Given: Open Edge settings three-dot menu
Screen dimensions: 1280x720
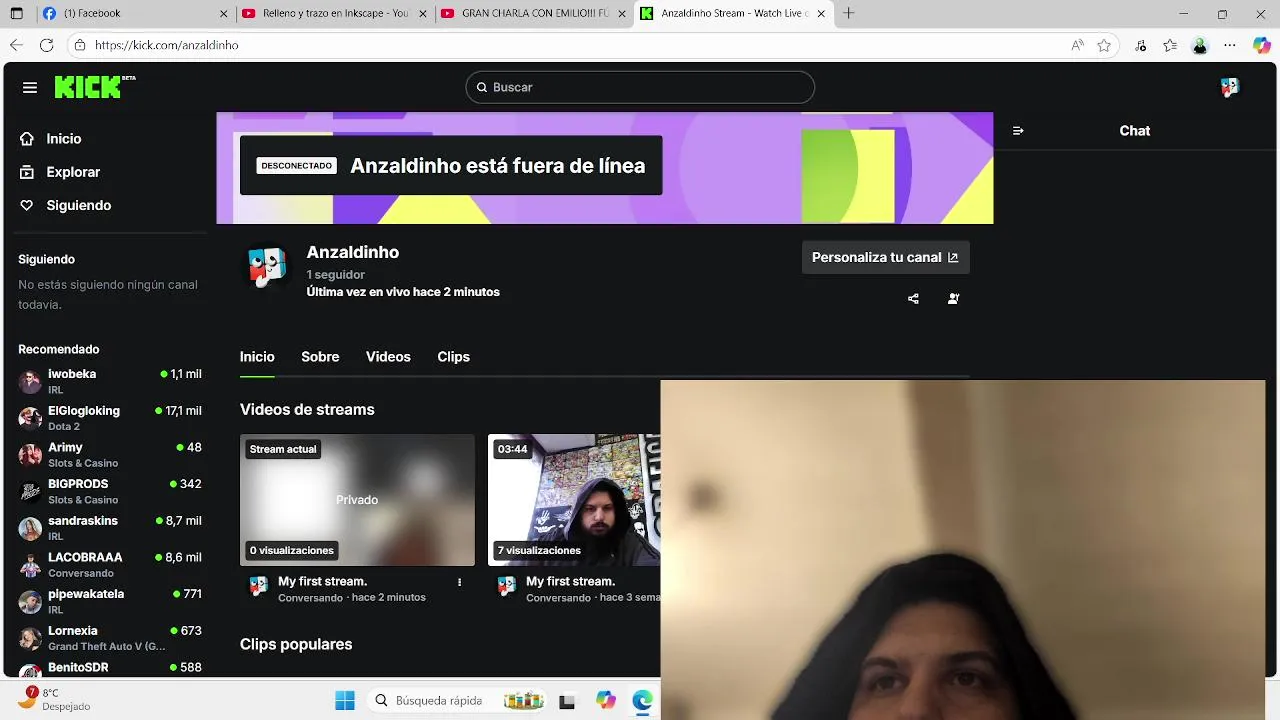Looking at the screenshot, I should [1230, 45].
